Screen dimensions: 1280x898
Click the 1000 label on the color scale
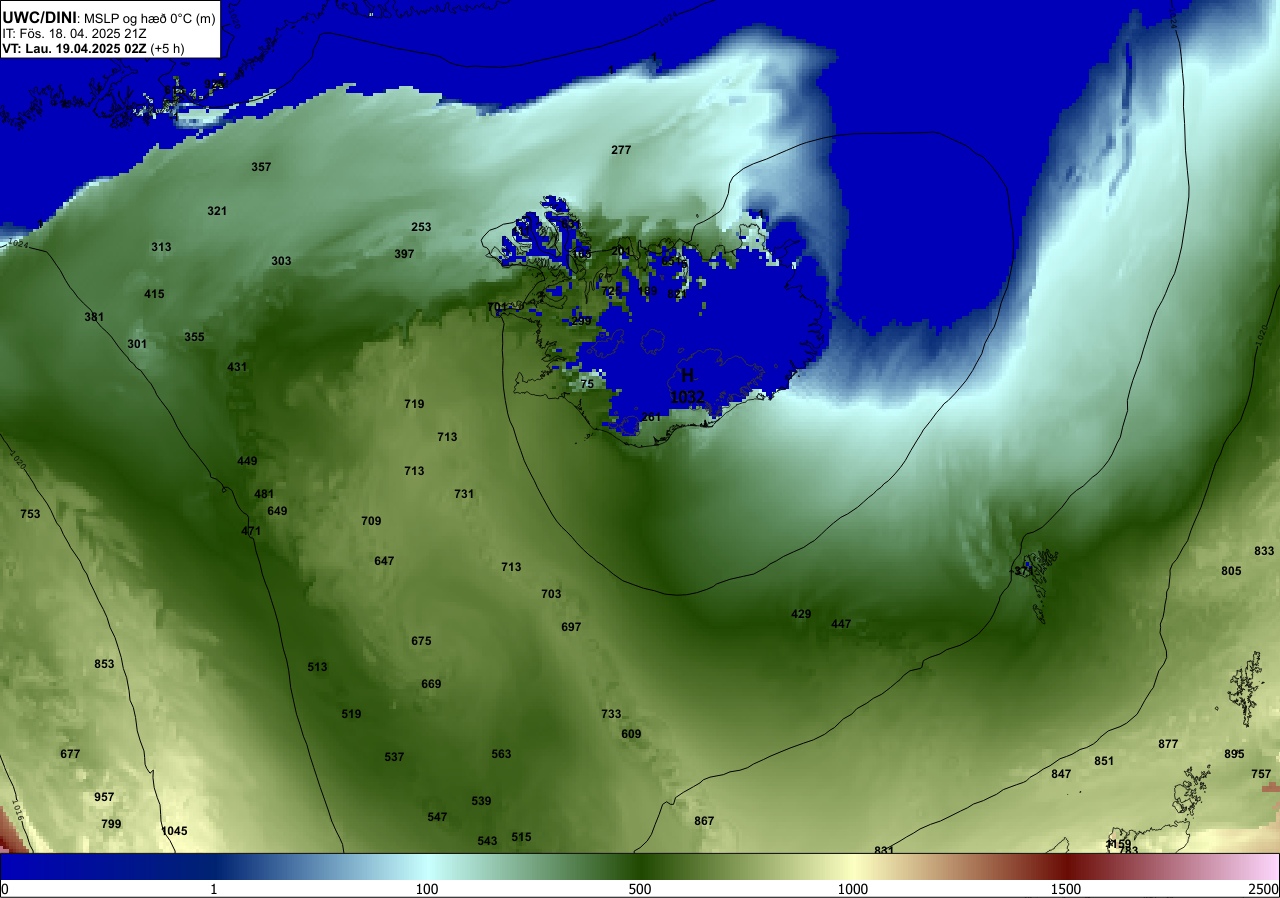click(x=853, y=889)
